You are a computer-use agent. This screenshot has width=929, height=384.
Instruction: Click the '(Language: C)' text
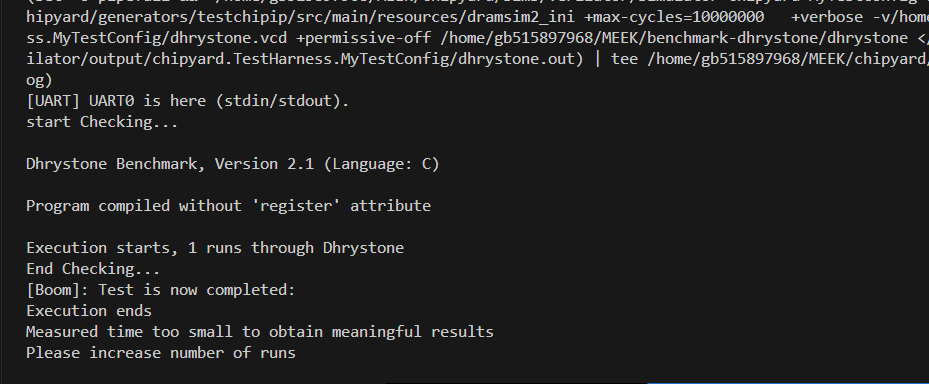pyautogui.click(x=382, y=164)
